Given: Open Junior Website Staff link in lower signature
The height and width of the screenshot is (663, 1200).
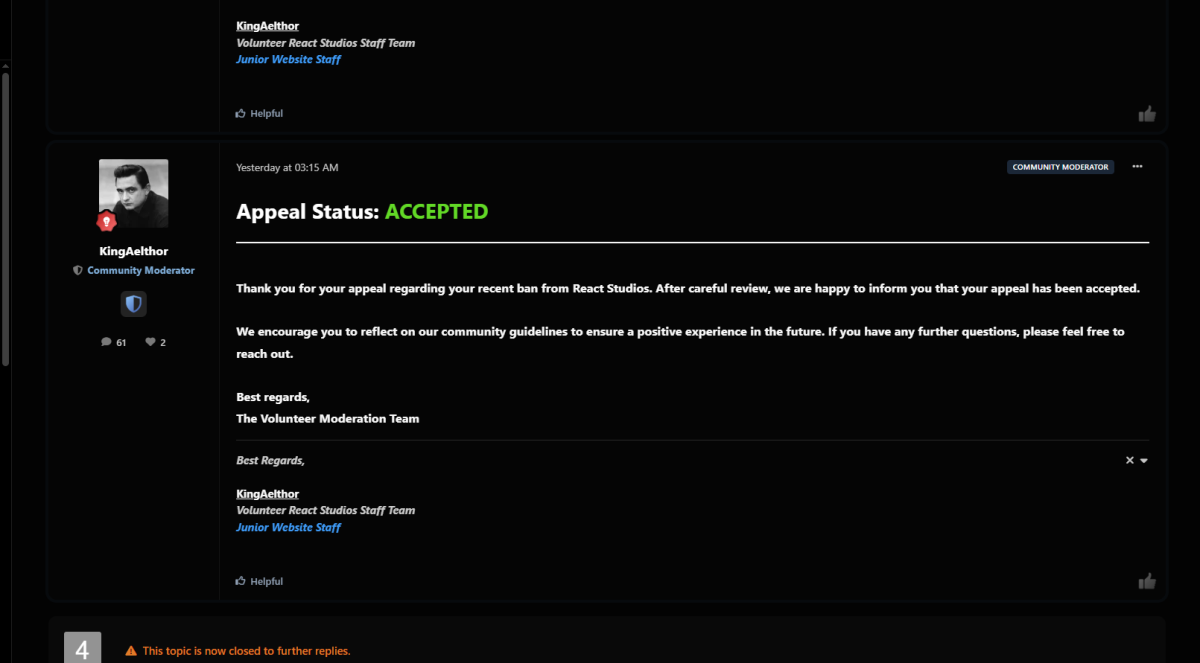Looking at the screenshot, I should click(x=288, y=527).
